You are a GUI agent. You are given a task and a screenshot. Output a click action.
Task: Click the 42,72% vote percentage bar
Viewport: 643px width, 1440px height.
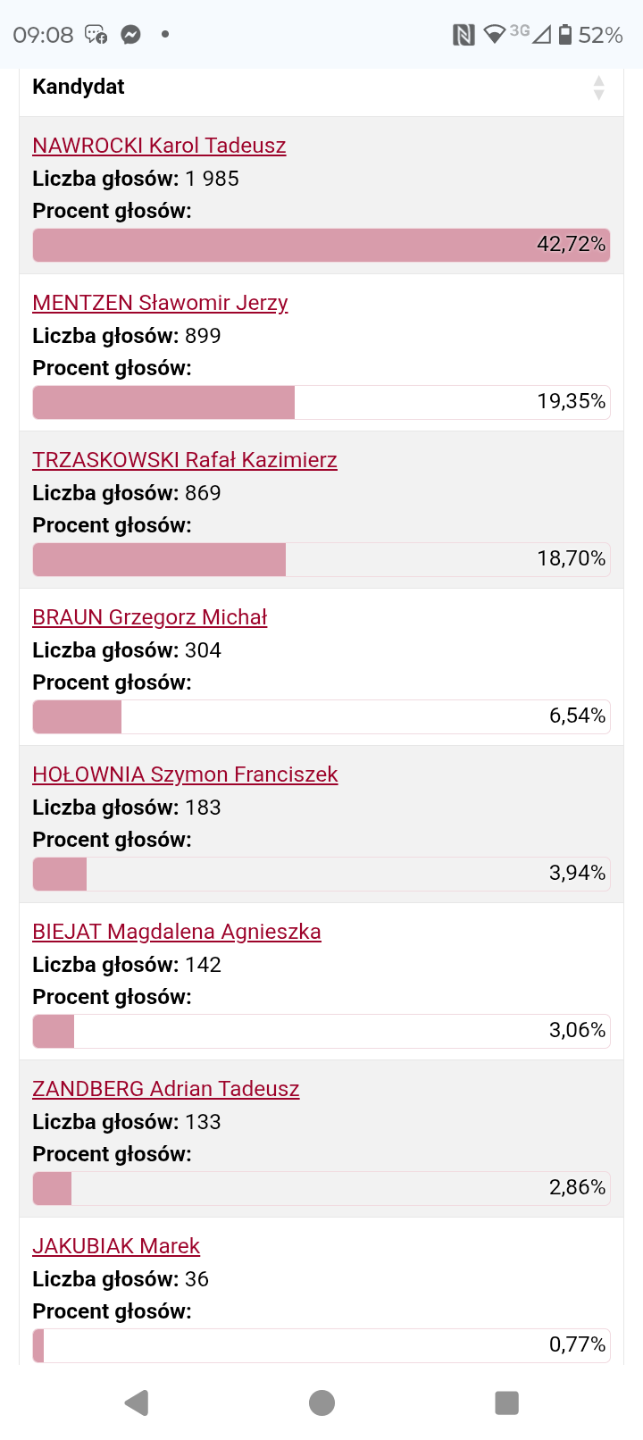321,245
